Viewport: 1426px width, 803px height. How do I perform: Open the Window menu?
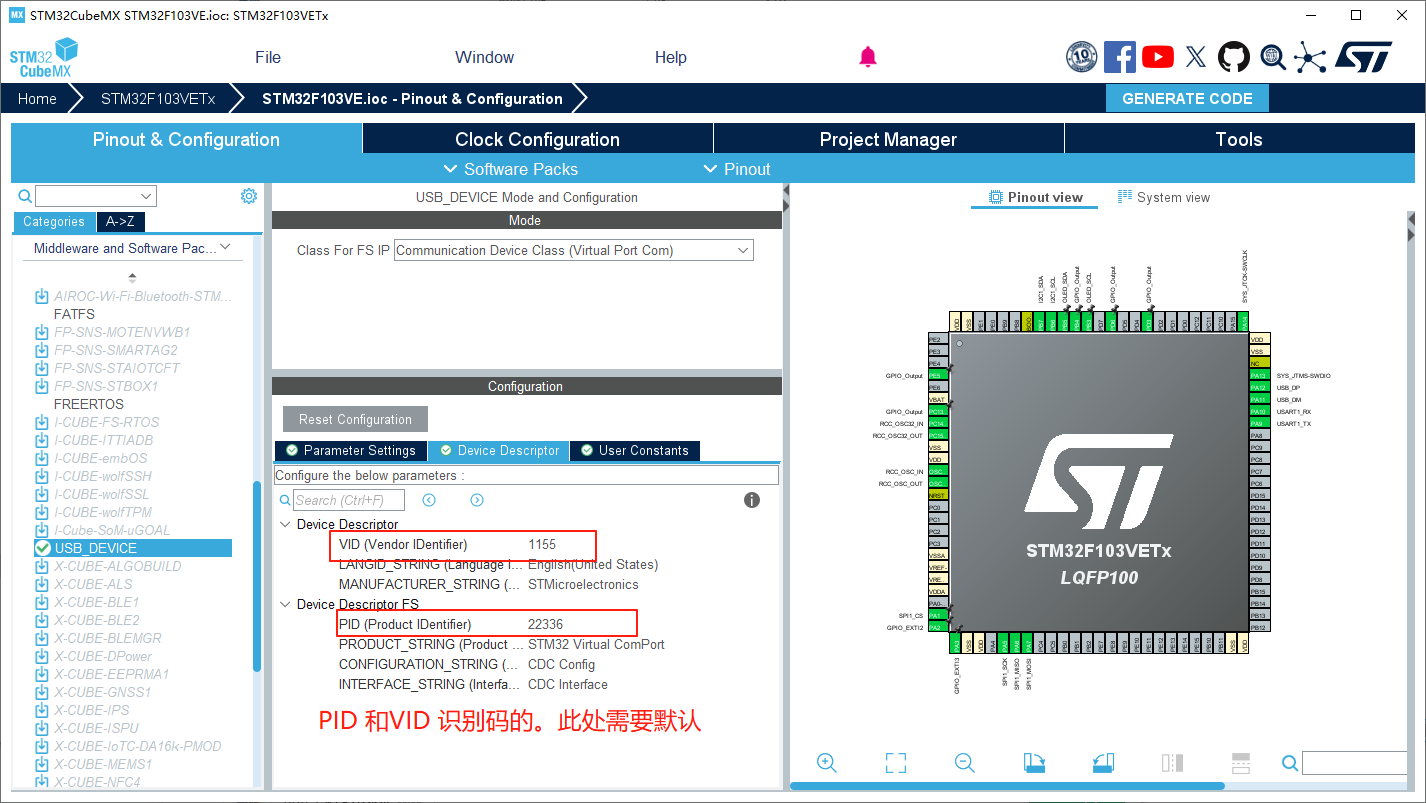[484, 57]
